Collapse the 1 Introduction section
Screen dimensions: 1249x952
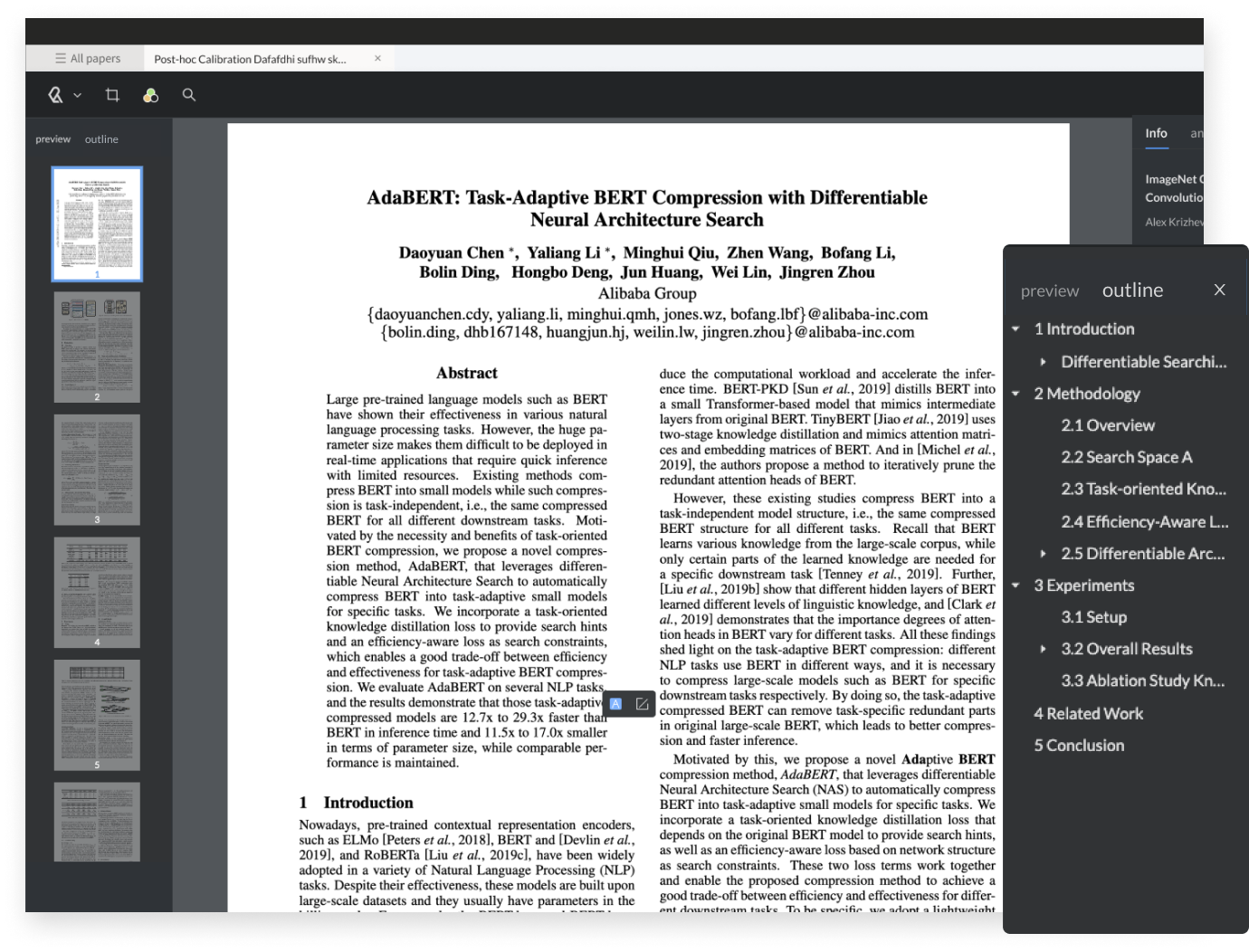pos(1015,329)
